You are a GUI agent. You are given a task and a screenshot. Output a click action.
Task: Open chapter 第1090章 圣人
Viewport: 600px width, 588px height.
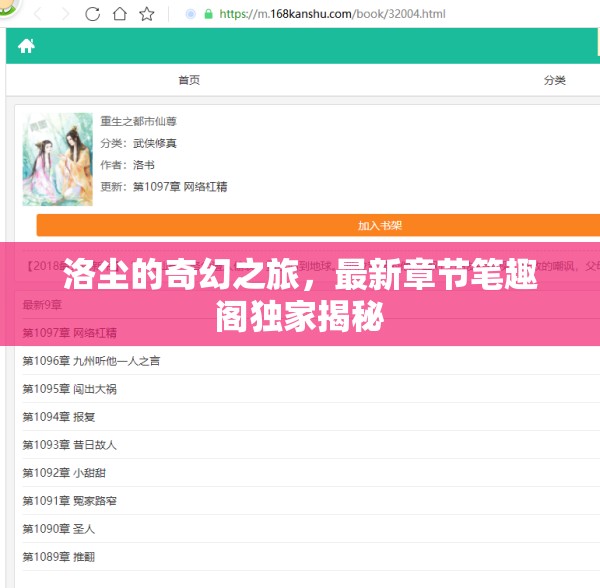(x=59, y=529)
